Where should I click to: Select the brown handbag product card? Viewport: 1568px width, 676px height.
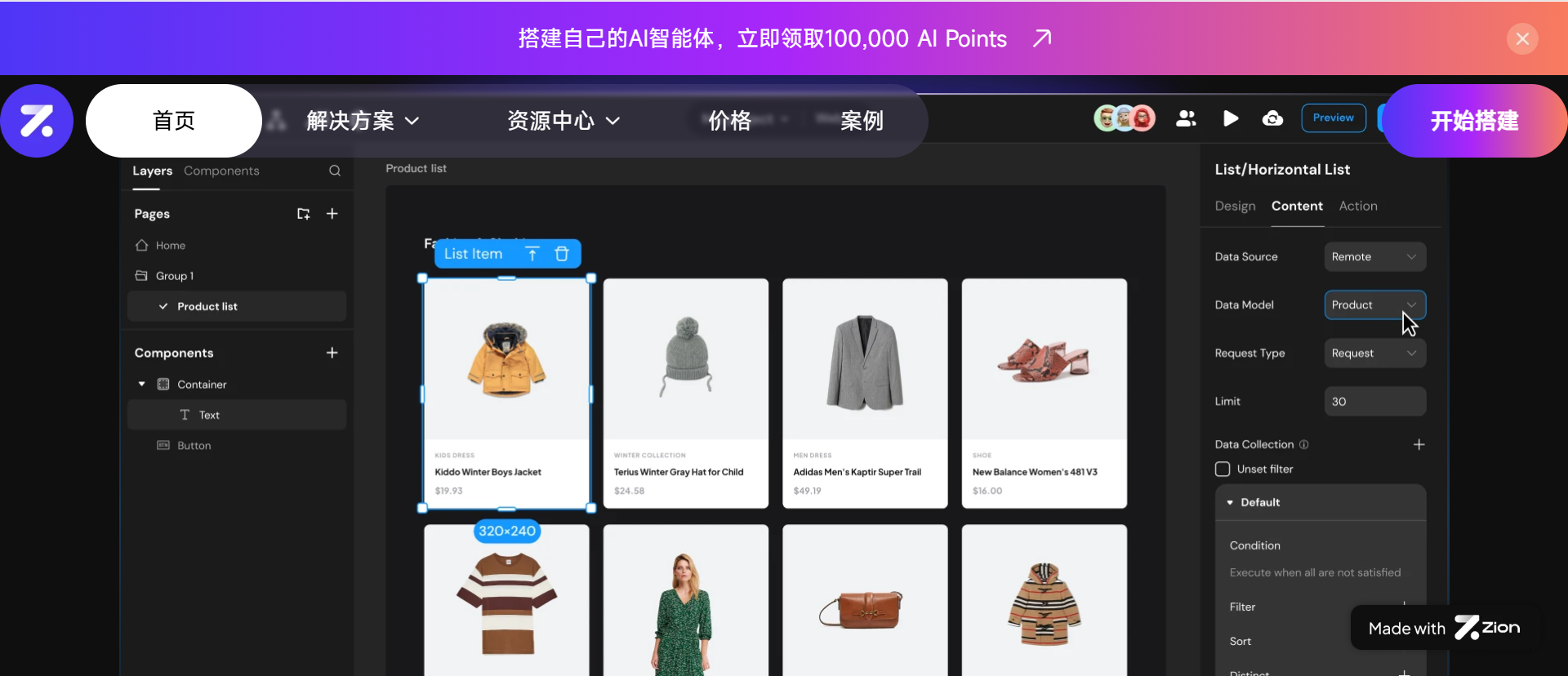pos(865,601)
